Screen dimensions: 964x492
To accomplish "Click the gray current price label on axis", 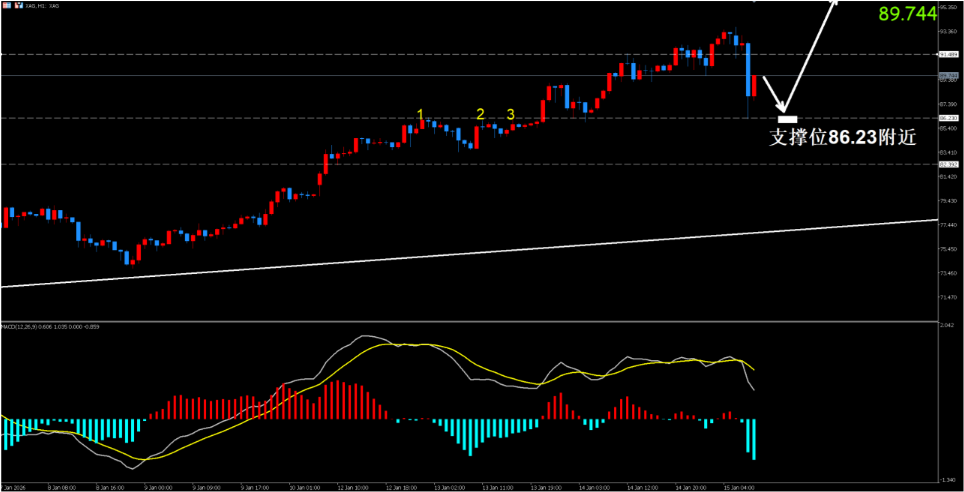I will (x=949, y=76).
